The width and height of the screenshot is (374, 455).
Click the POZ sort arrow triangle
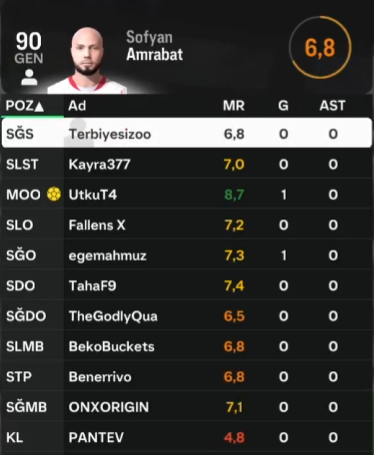coord(39,107)
